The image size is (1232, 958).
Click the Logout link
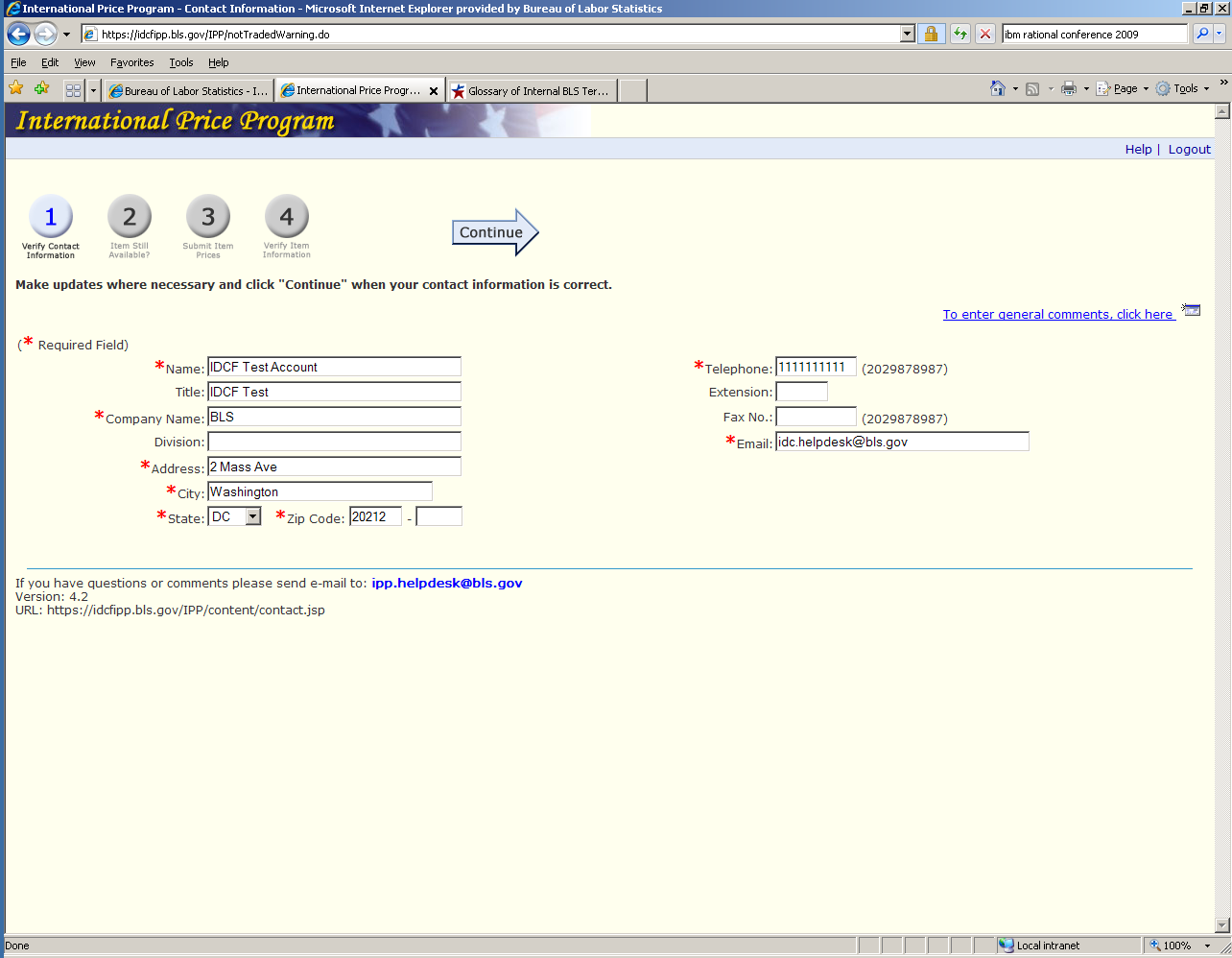click(1189, 149)
